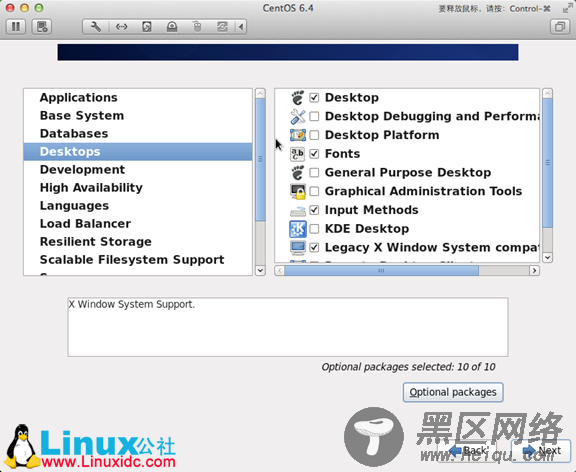Click the hard disk toolbar icon
Image resolution: width=576 pixels, height=472 pixels.
147,27
